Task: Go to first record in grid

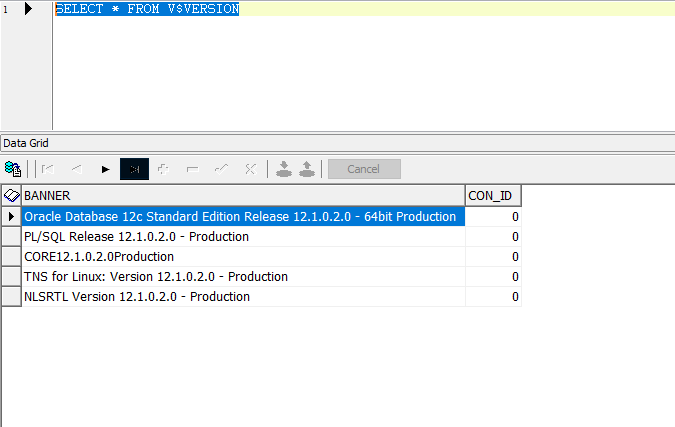Action: [47, 169]
